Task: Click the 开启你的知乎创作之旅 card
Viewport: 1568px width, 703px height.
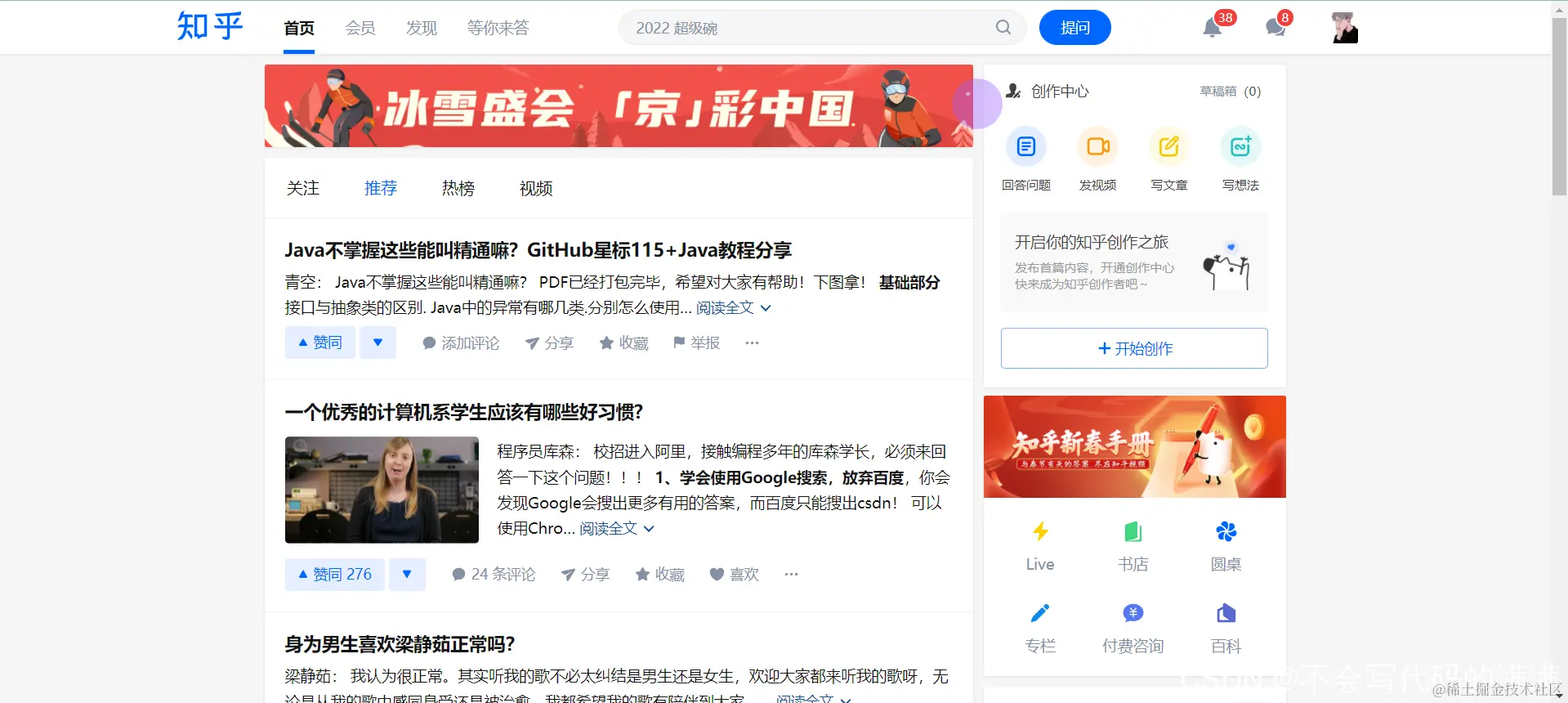Action: [x=1134, y=262]
